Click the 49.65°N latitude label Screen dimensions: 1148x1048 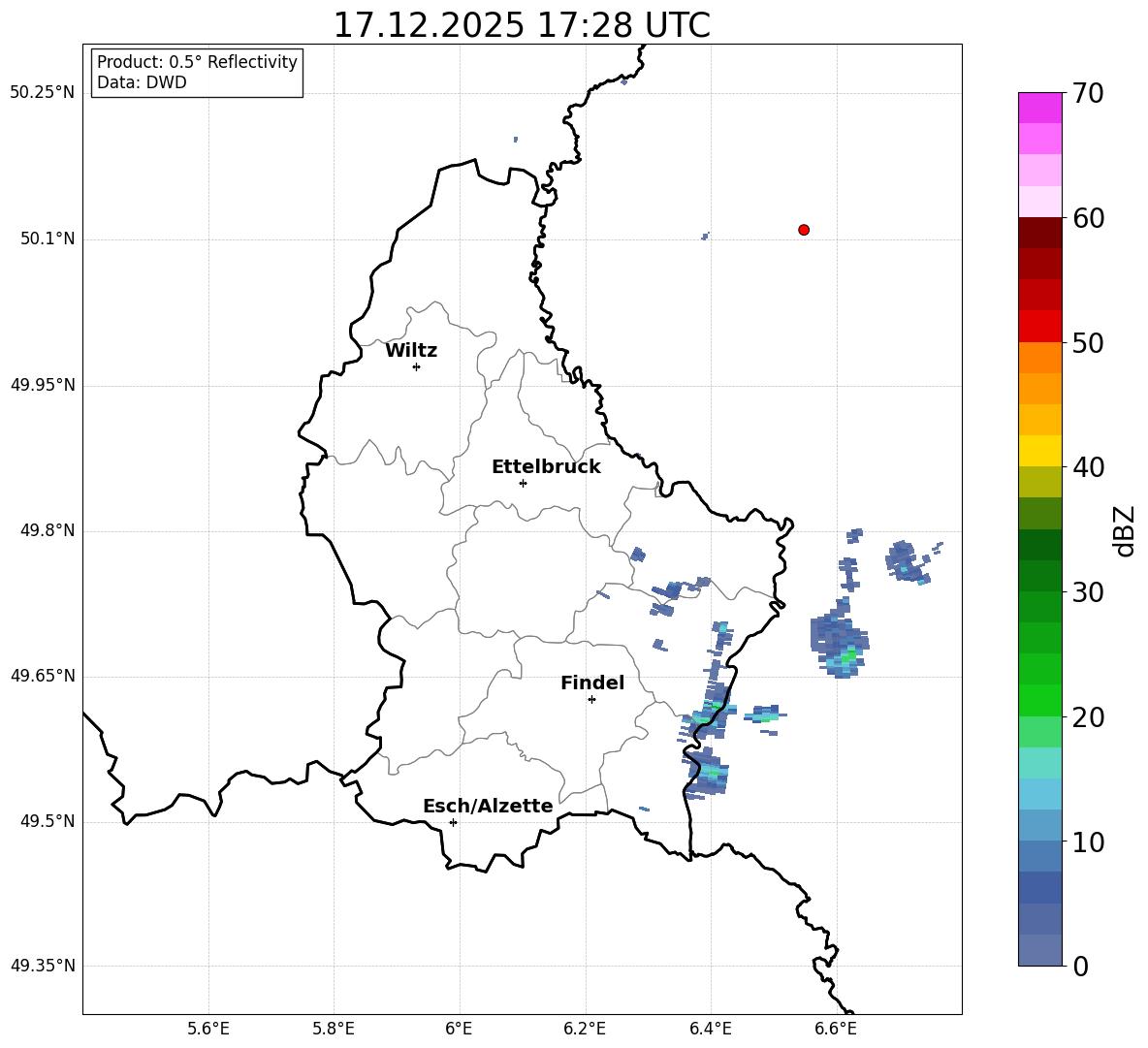pos(43,675)
